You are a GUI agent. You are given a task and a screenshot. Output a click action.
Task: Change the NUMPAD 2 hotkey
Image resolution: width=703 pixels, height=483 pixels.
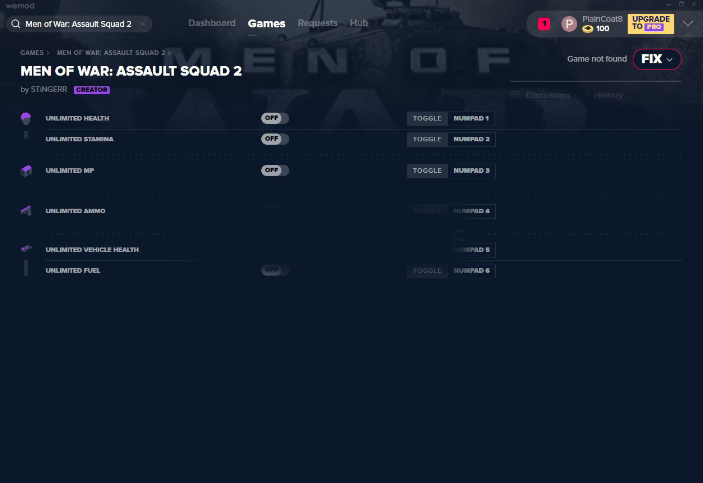pos(471,139)
